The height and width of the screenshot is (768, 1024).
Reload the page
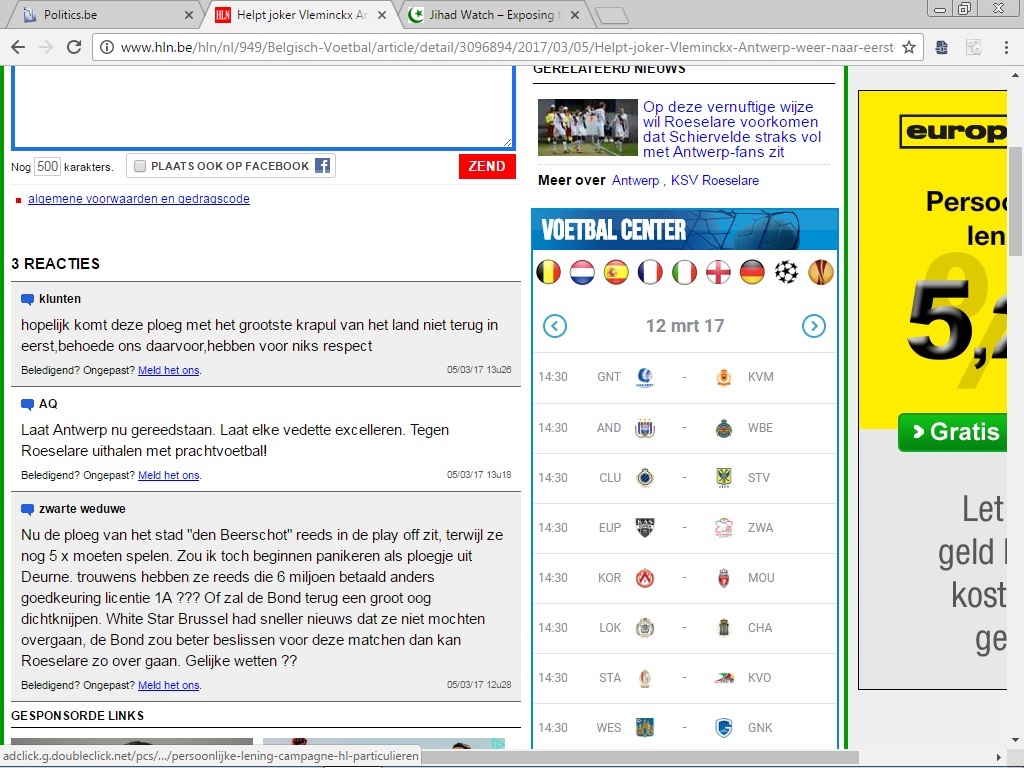pyautogui.click(x=74, y=47)
